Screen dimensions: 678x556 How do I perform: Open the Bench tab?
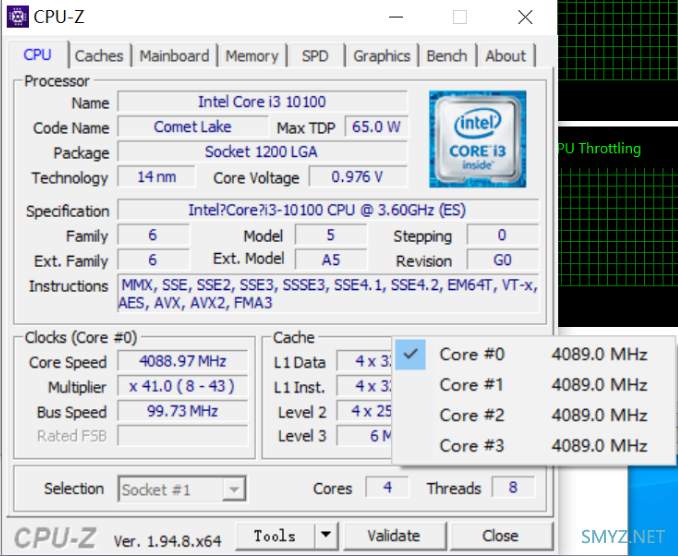(447, 56)
